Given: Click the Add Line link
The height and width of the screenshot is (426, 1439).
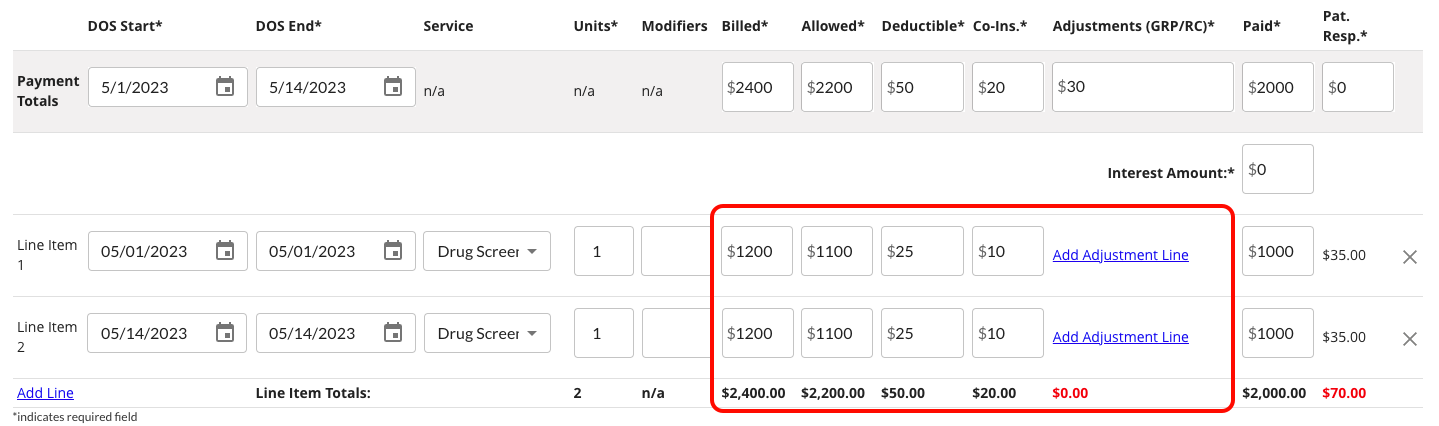Looking at the screenshot, I should (x=45, y=393).
